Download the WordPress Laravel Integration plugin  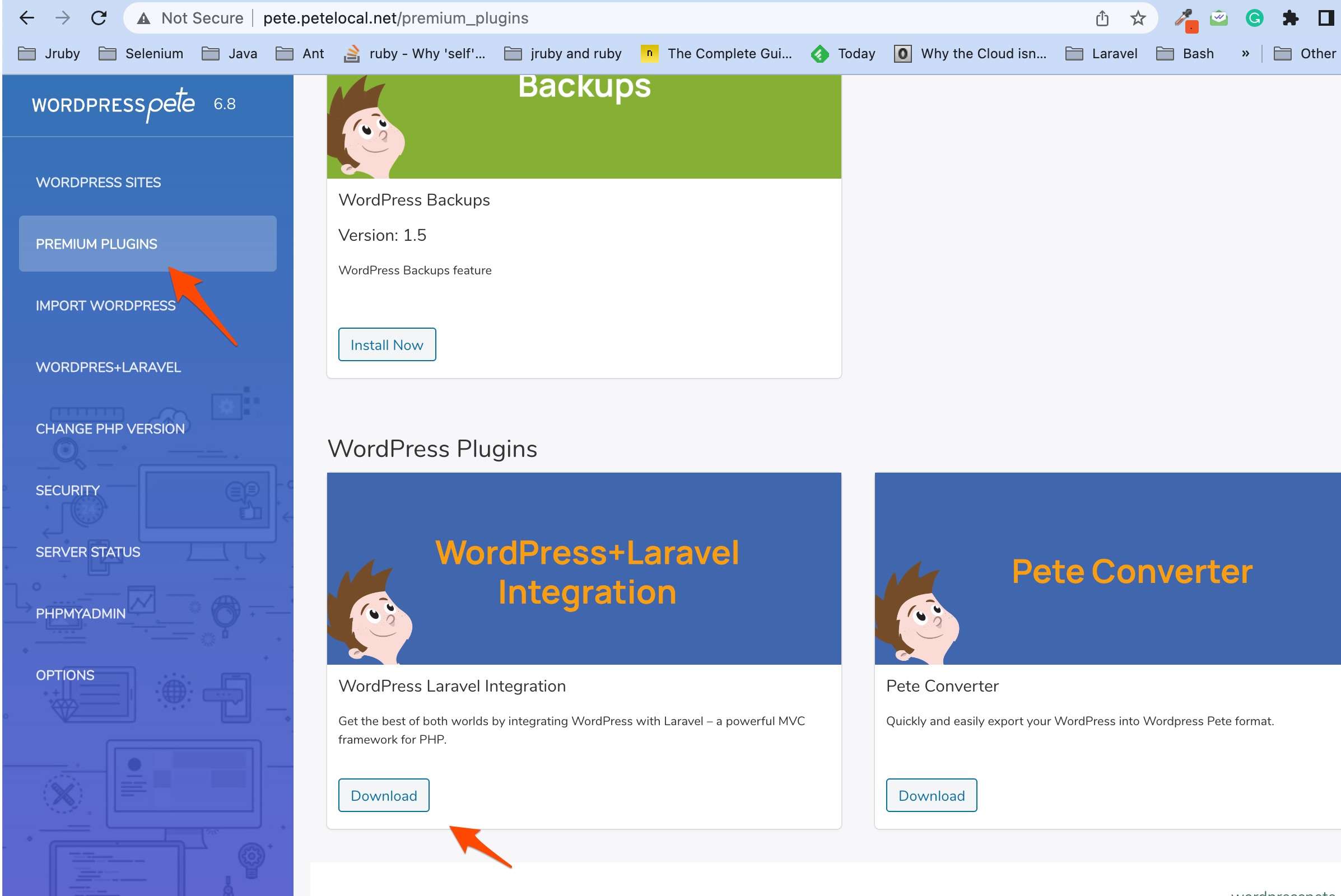point(384,795)
